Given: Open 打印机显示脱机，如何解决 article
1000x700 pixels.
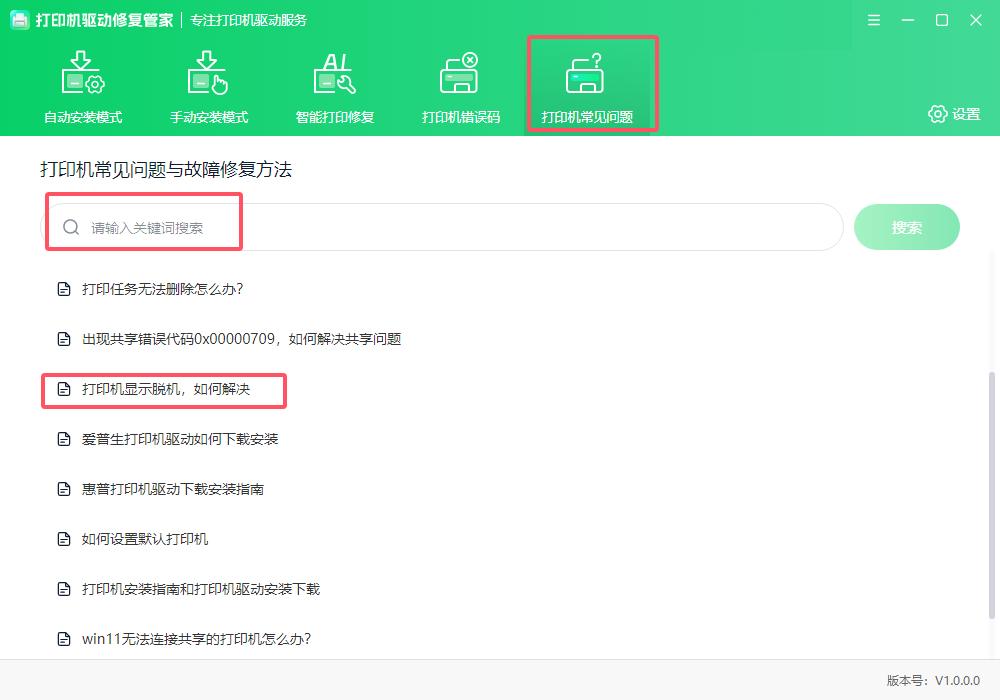Looking at the screenshot, I should [166, 389].
